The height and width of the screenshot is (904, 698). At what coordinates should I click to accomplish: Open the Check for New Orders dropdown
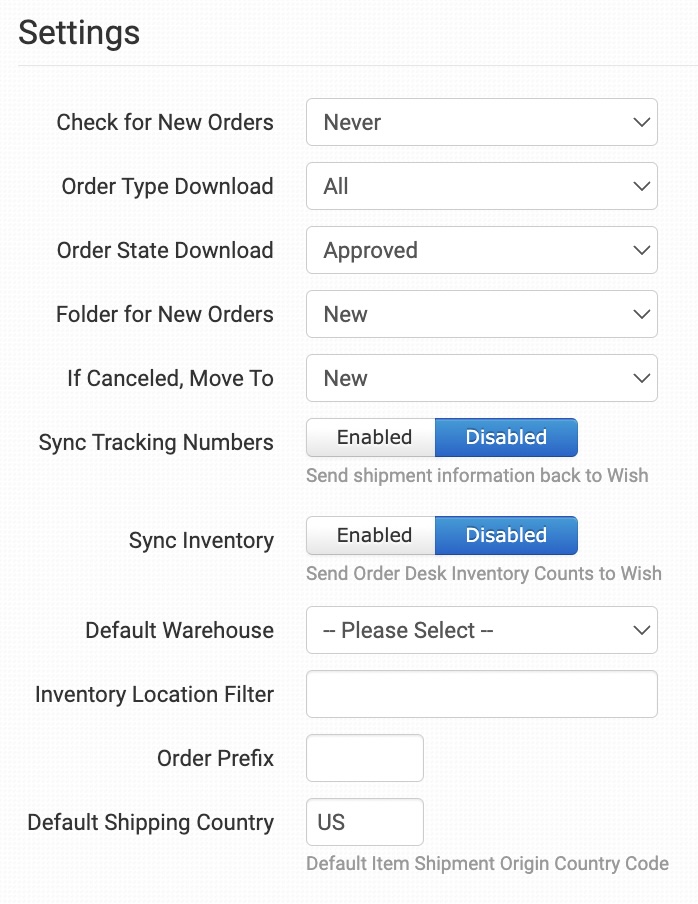pyautogui.click(x=480, y=122)
